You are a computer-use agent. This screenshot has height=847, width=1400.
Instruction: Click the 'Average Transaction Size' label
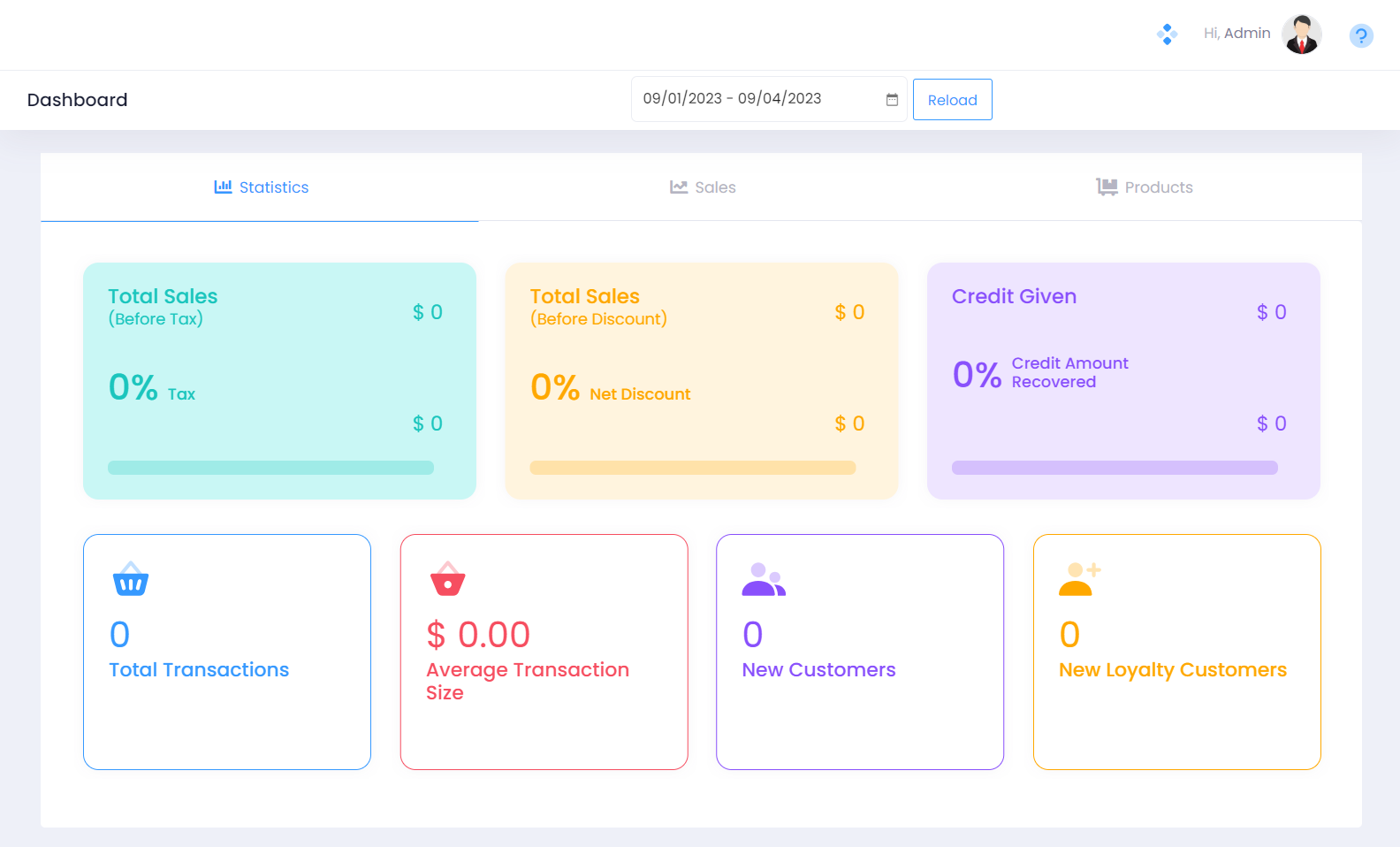tap(528, 681)
